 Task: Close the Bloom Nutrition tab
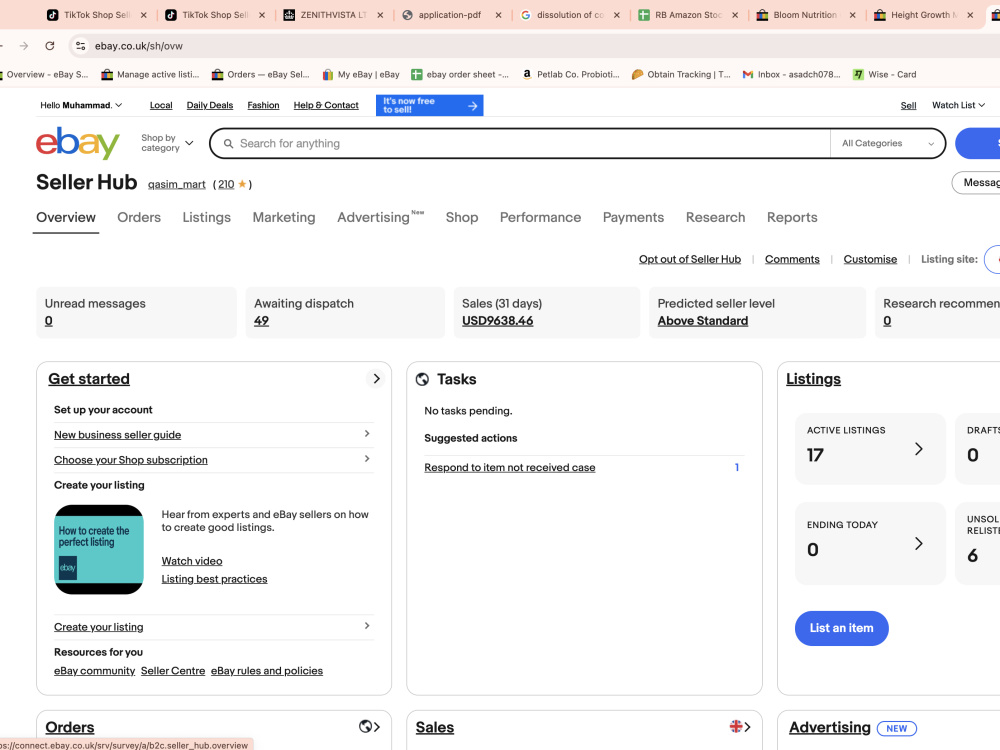tap(853, 15)
